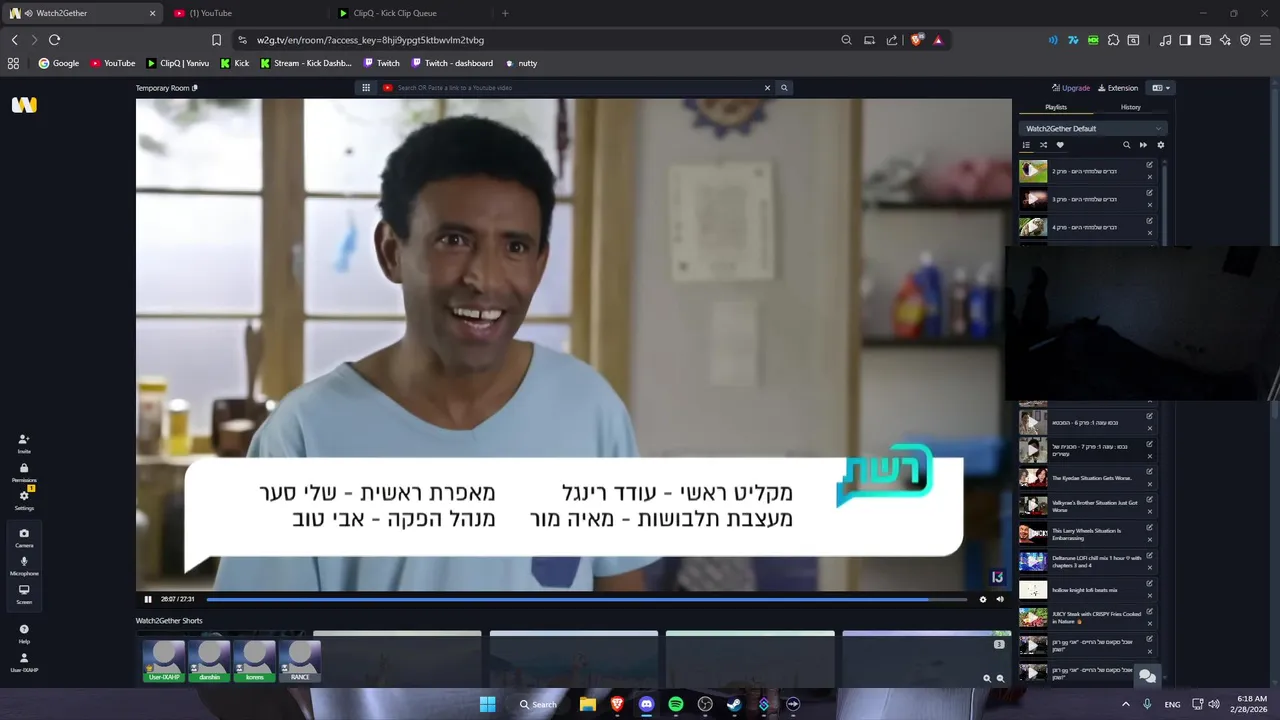The height and width of the screenshot is (720, 1280).
Task: Click the browser address bar URL
Action: (x=370, y=40)
